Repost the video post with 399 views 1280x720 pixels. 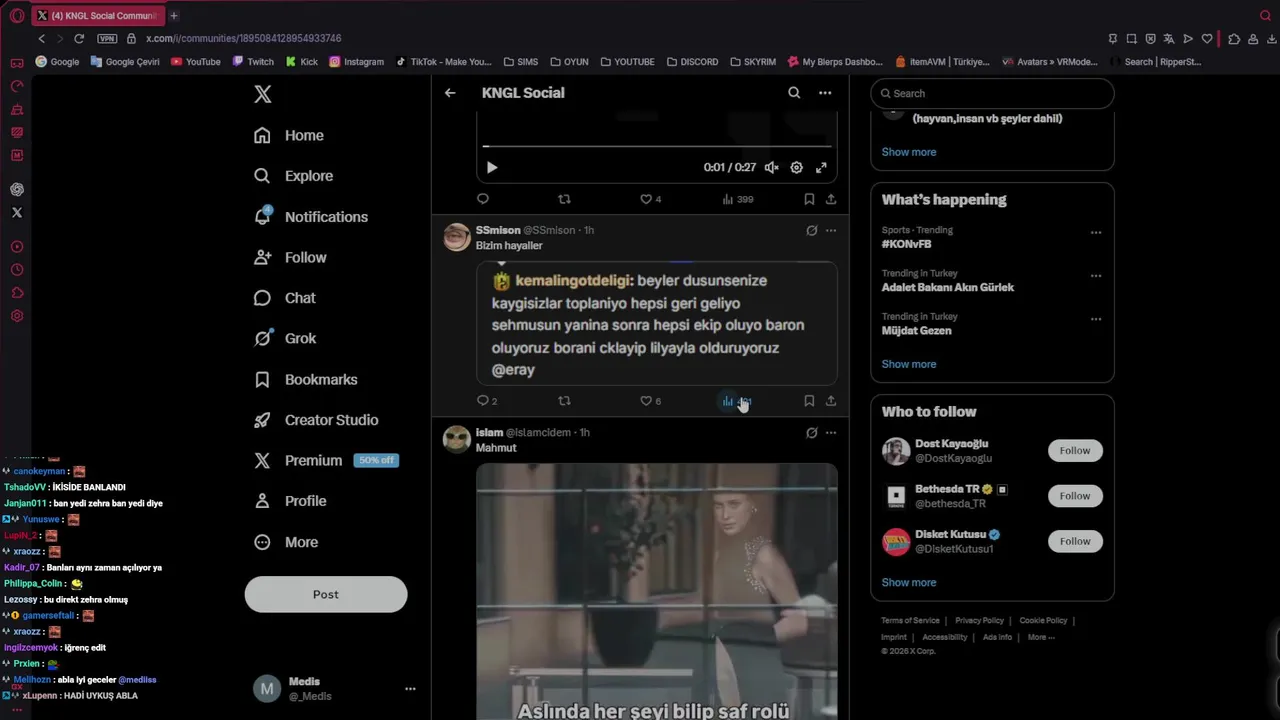point(564,199)
